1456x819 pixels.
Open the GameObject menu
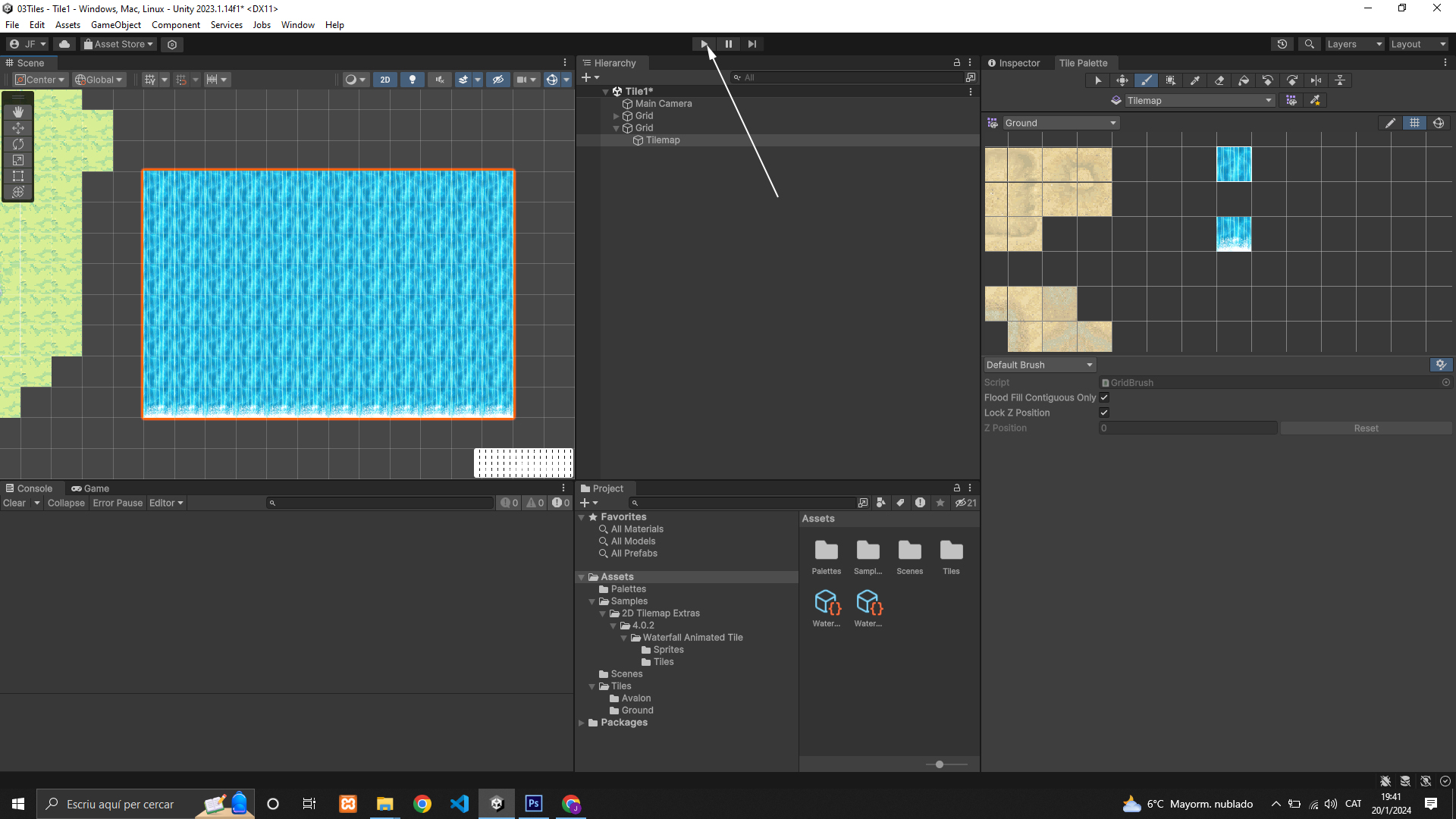115,25
